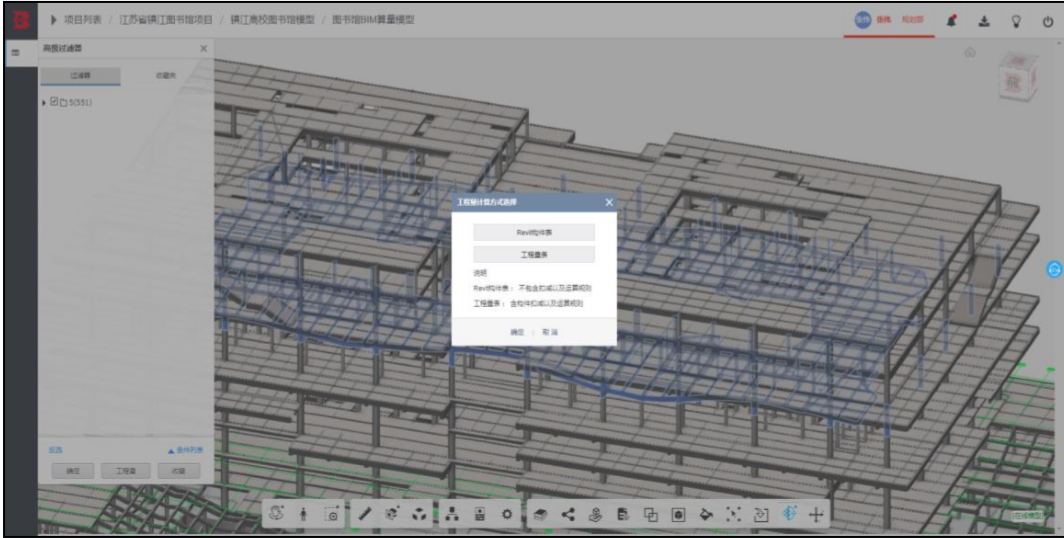Image resolution: width=1064 pixels, height=538 pixels.
Task: Expand the 5(551) tree node arrow
Action: (44, 102)
